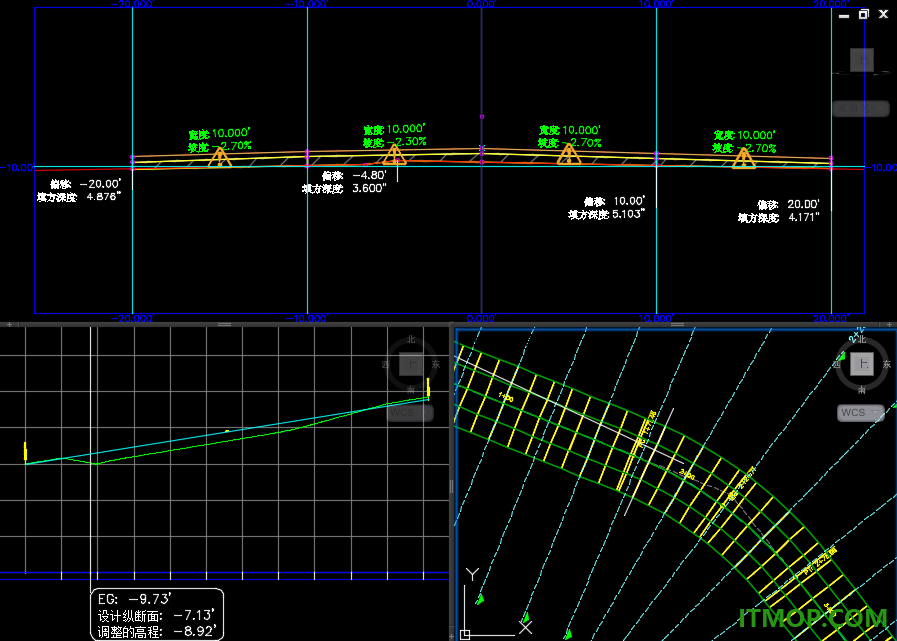Image resolution: width=897 pixels, height=641 pixels.
Task: Click the 1+00 station label in plan view
Action: (506, 396)
